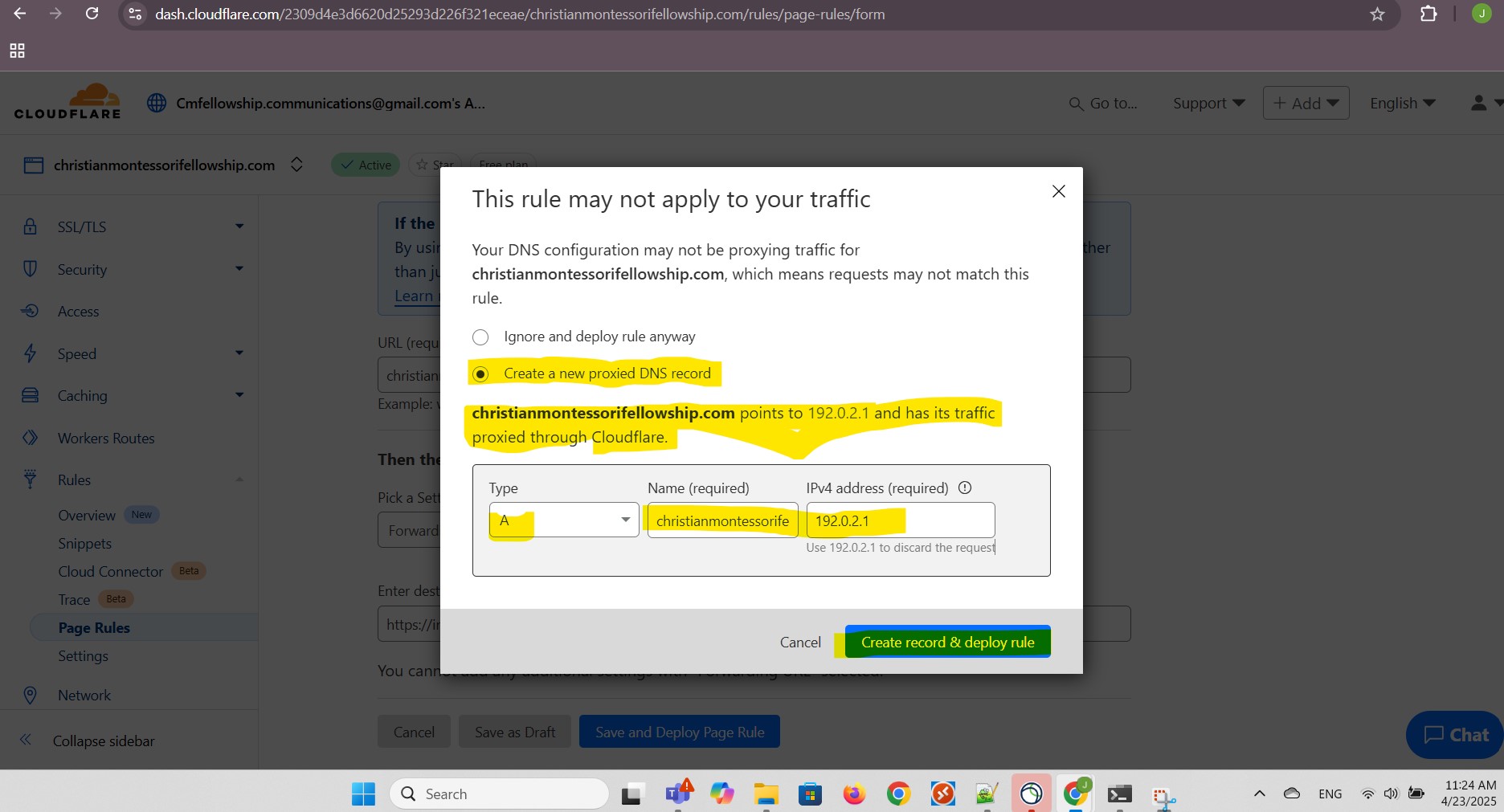1504x812 pixels.
Task: Click the IPv4 address info icon
Action: [x=965, y=488]
